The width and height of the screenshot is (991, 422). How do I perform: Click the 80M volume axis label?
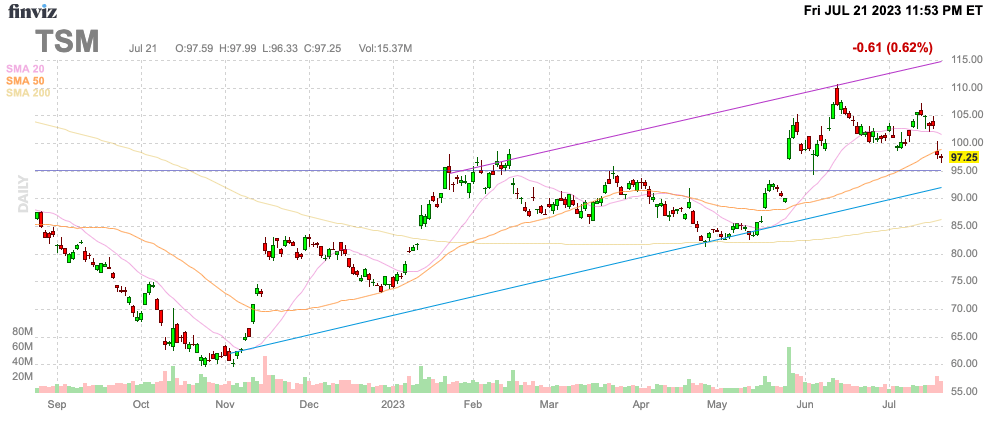point(22,332)
